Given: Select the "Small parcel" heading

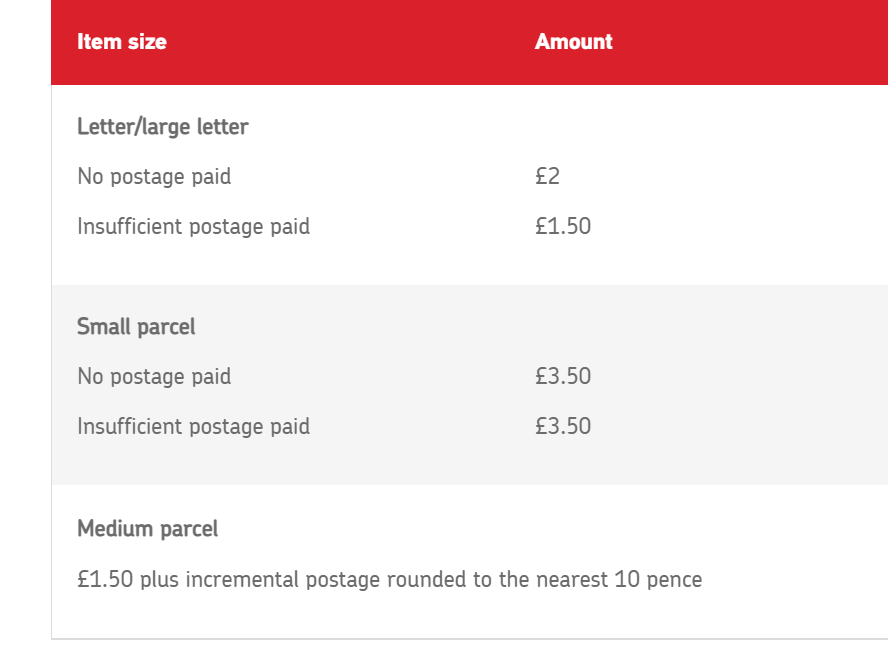Looking at the screenshot, I should [136, 327].
